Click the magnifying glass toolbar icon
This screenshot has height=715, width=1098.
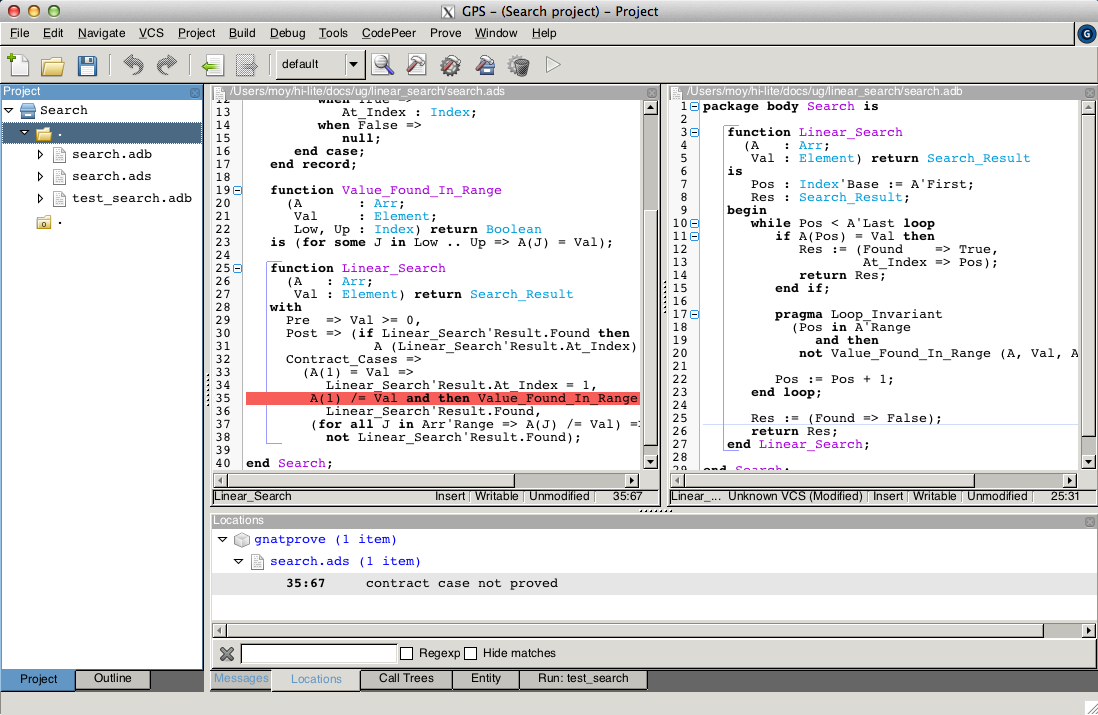click(x=382, y=65)
